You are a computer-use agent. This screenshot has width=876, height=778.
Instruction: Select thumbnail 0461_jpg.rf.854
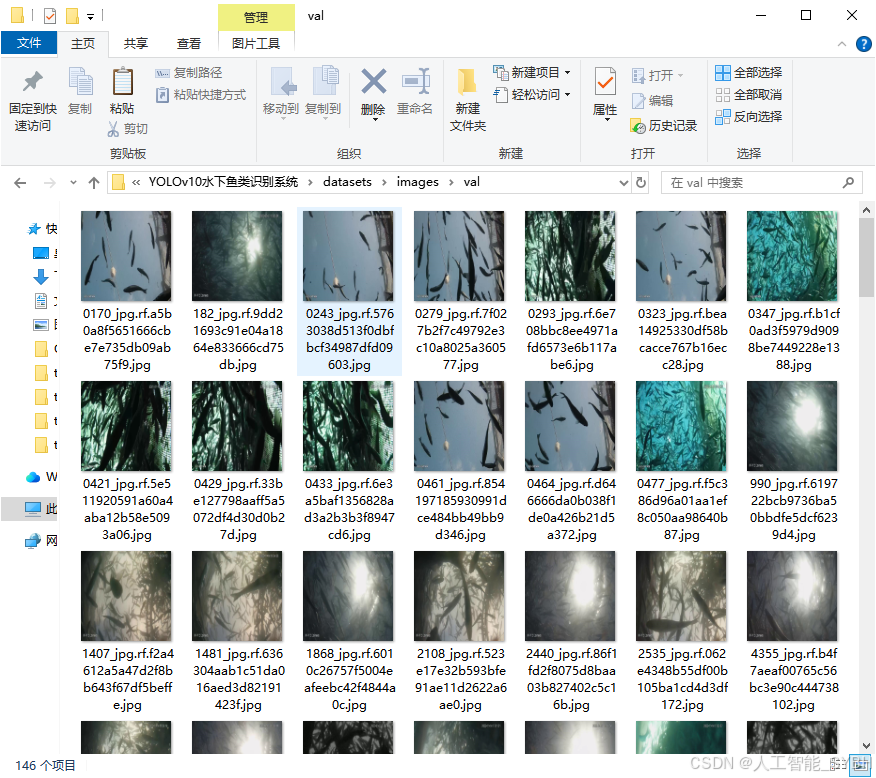pyautogui.click(x=459, y=426)
